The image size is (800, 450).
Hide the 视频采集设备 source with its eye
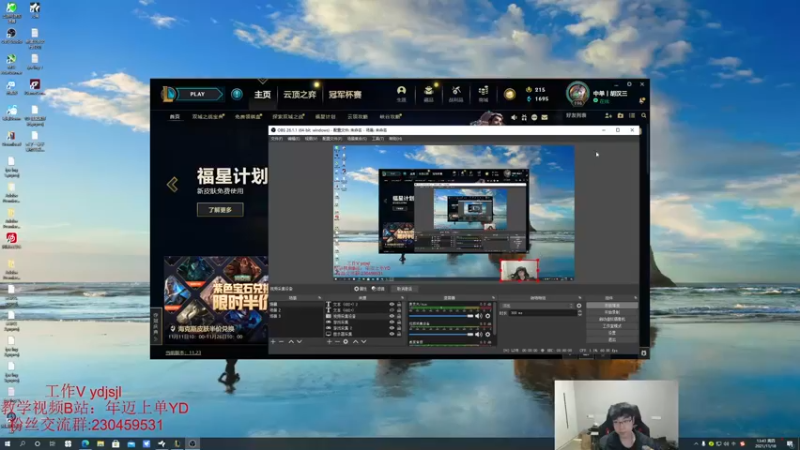392,316
